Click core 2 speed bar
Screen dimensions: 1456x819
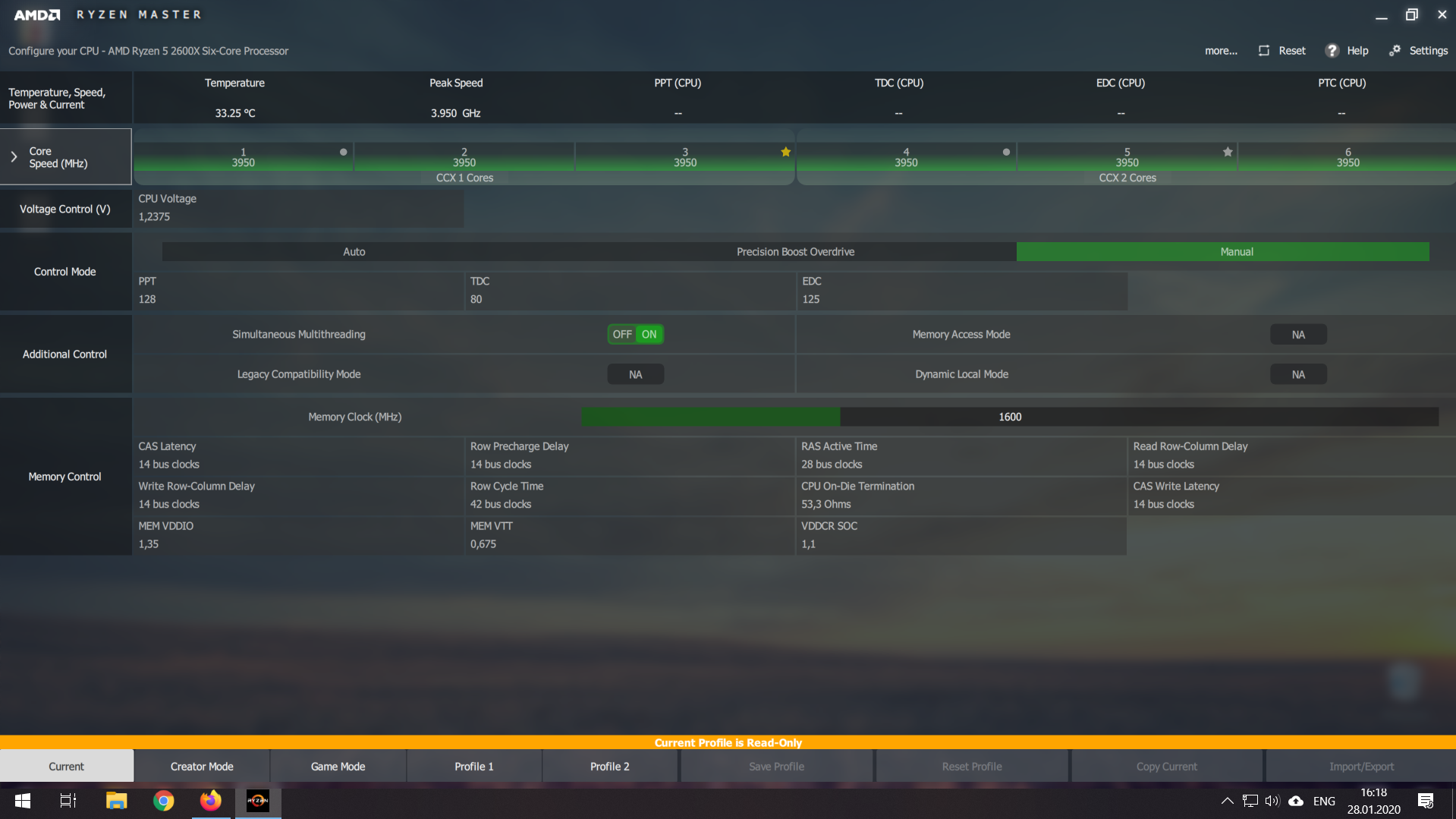point(464,157)
